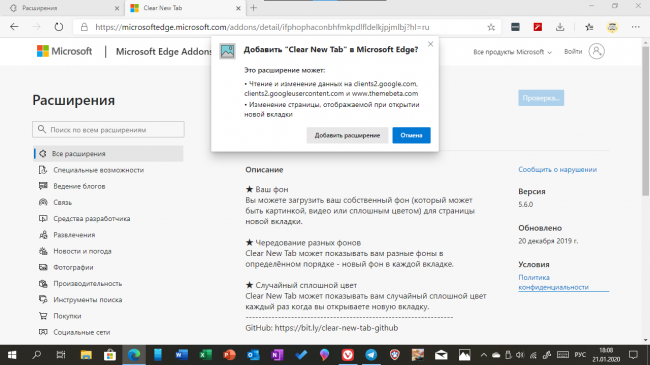Open notification center icon
This screenshot has width=650, height=365.
[x=633, y=355]
